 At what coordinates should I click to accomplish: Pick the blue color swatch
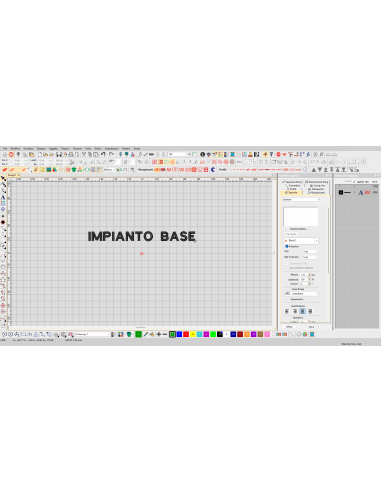[179, 334]
